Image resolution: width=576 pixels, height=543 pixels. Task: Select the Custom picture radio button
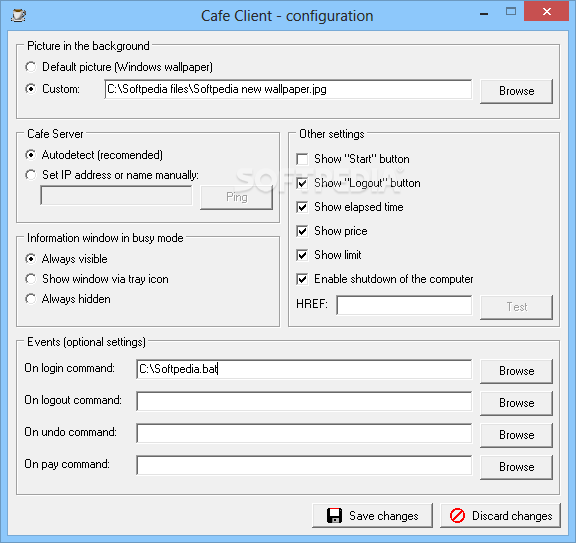pos(31,89)
